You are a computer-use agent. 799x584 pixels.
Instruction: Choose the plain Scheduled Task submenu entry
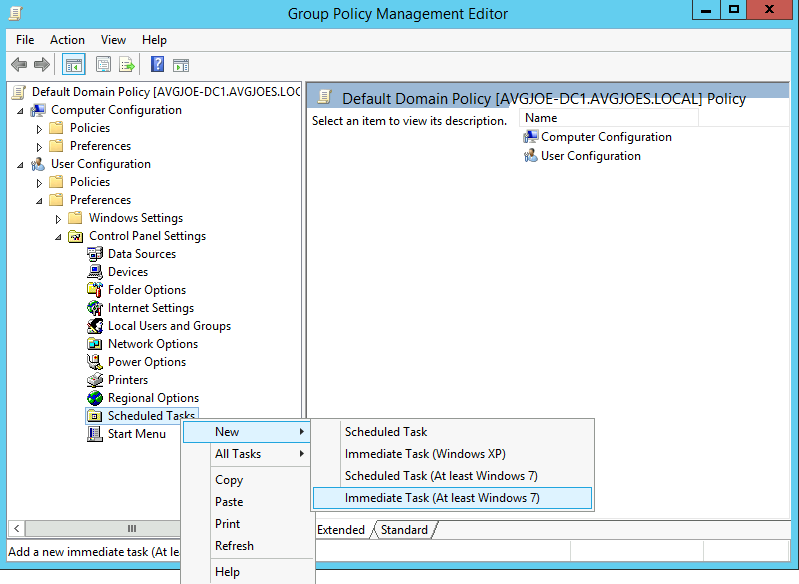pyautogui.click(x=452, y=432)
